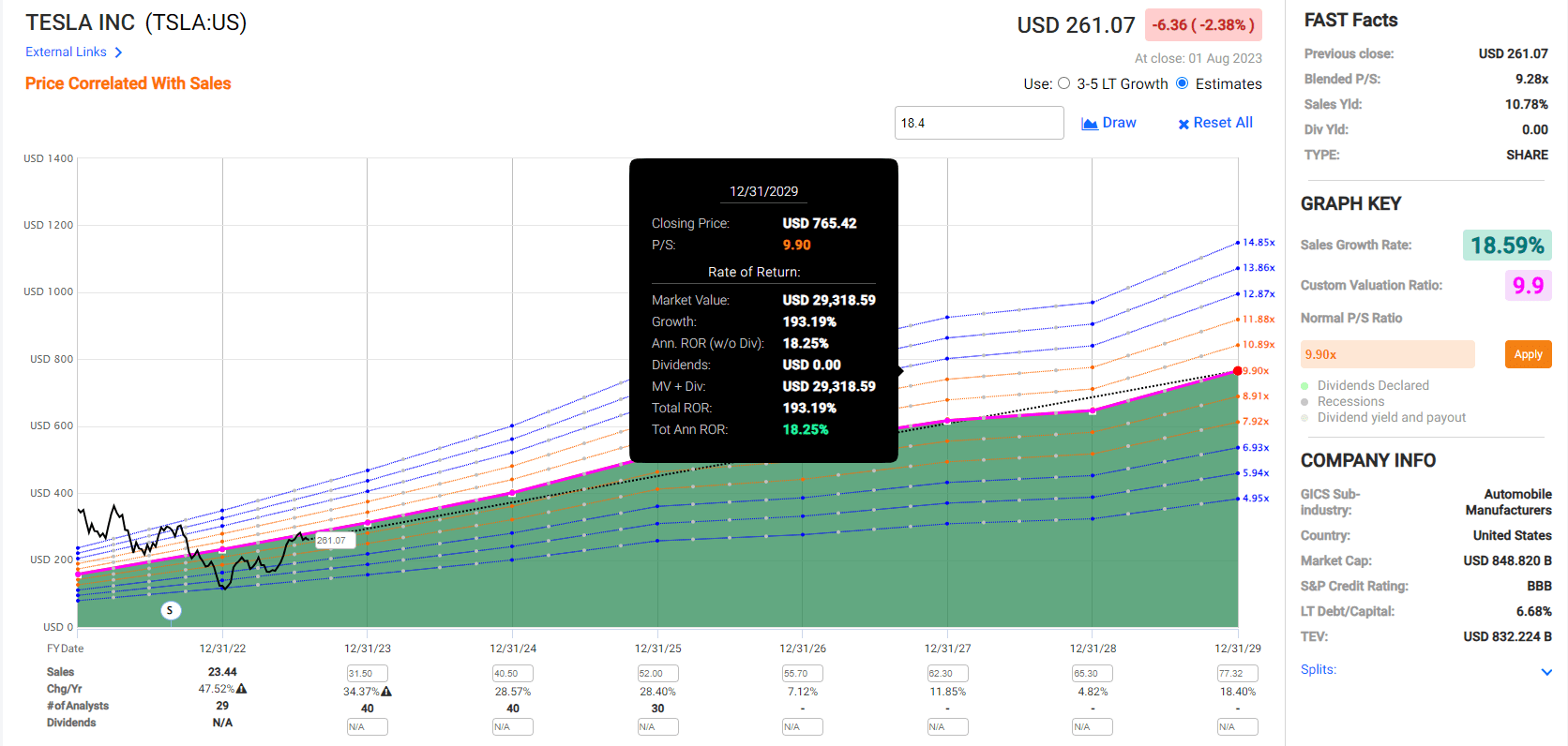Click the TESLA INC (TSLA:US) title

(136, 22)
